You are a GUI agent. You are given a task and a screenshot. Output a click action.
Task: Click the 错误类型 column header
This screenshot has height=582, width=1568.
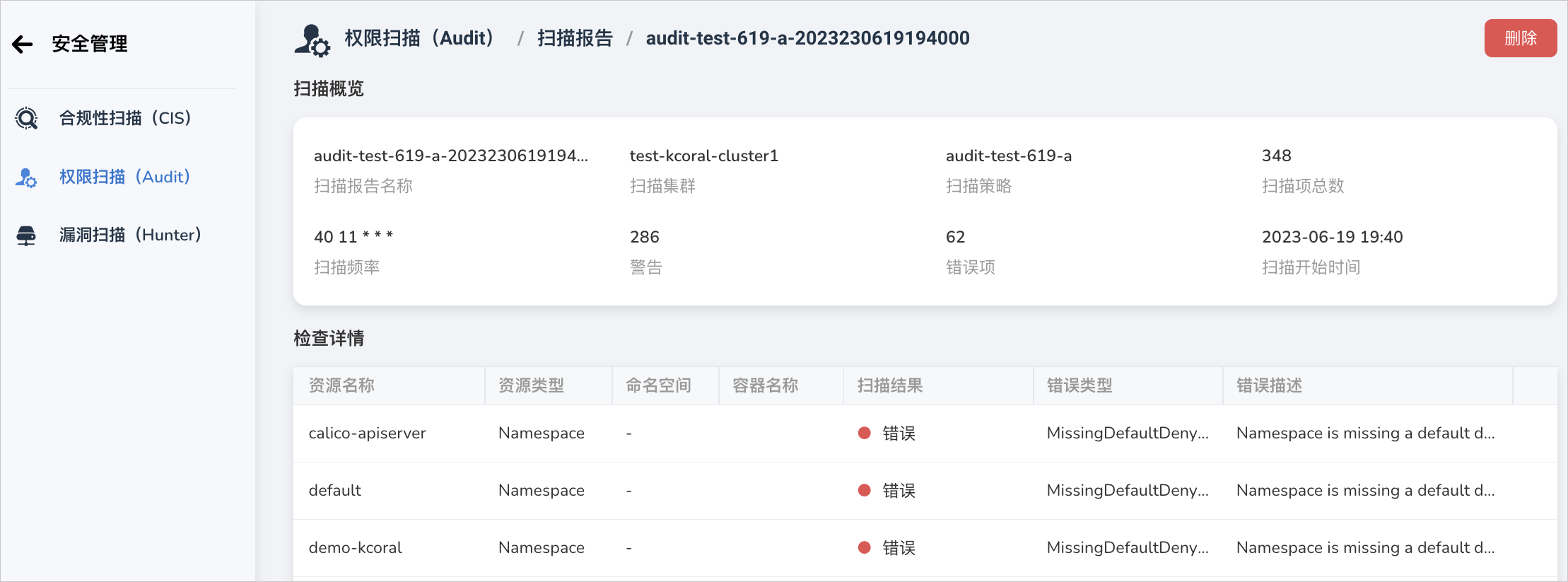[1080, 385]
